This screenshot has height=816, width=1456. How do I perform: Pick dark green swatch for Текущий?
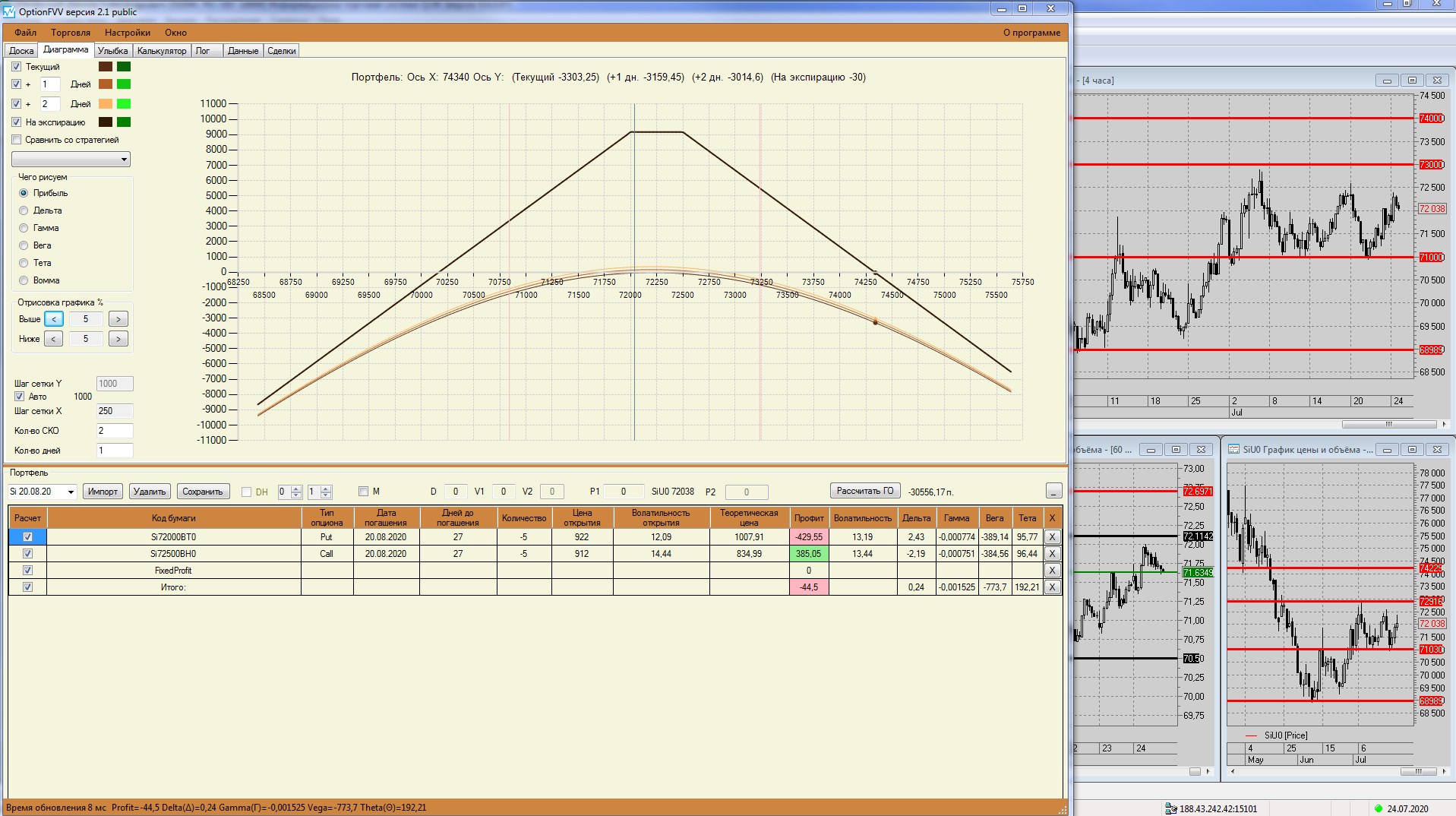124,67
